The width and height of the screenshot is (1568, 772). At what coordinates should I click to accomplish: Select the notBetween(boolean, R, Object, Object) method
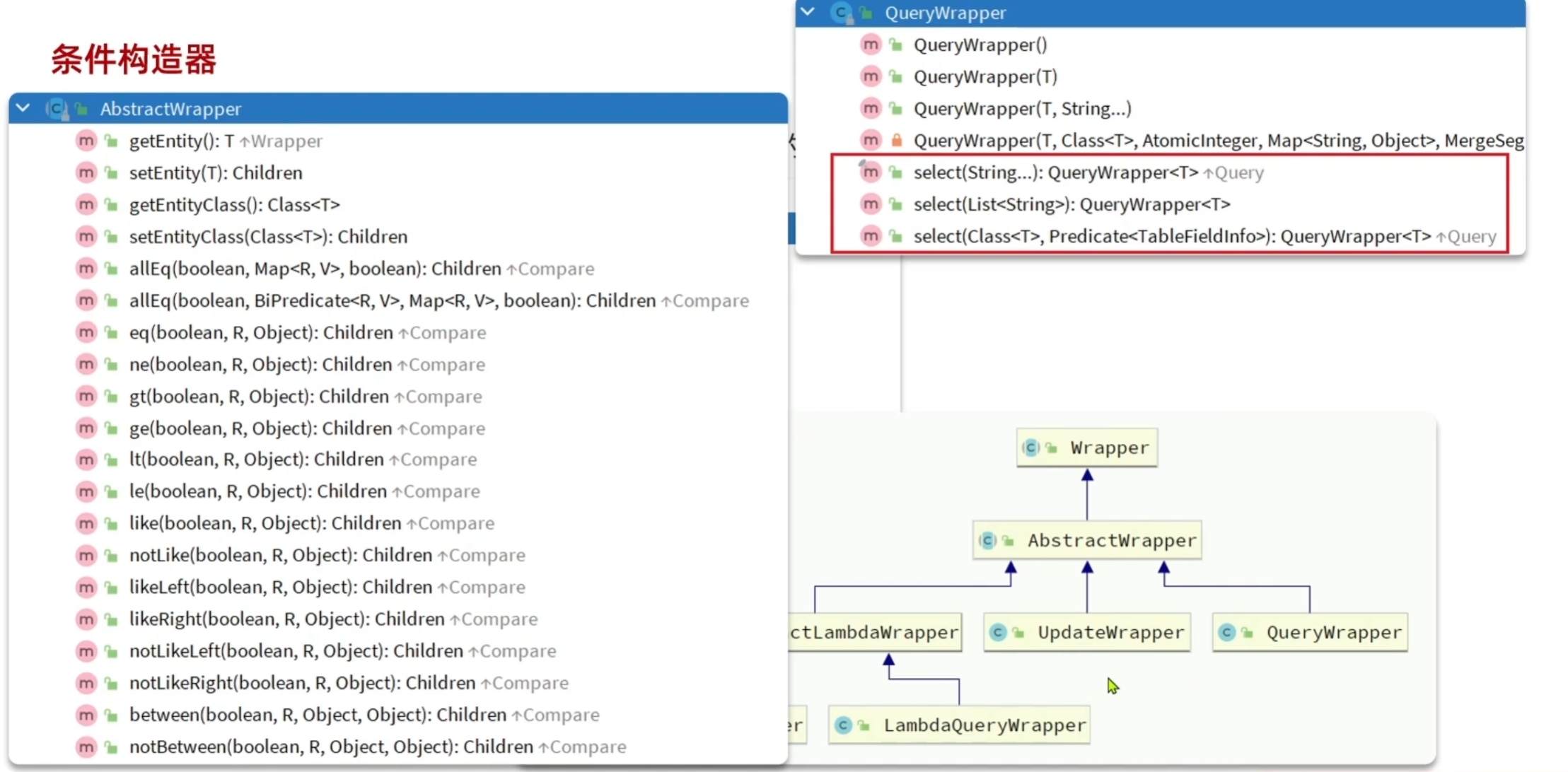click(330, 747)
